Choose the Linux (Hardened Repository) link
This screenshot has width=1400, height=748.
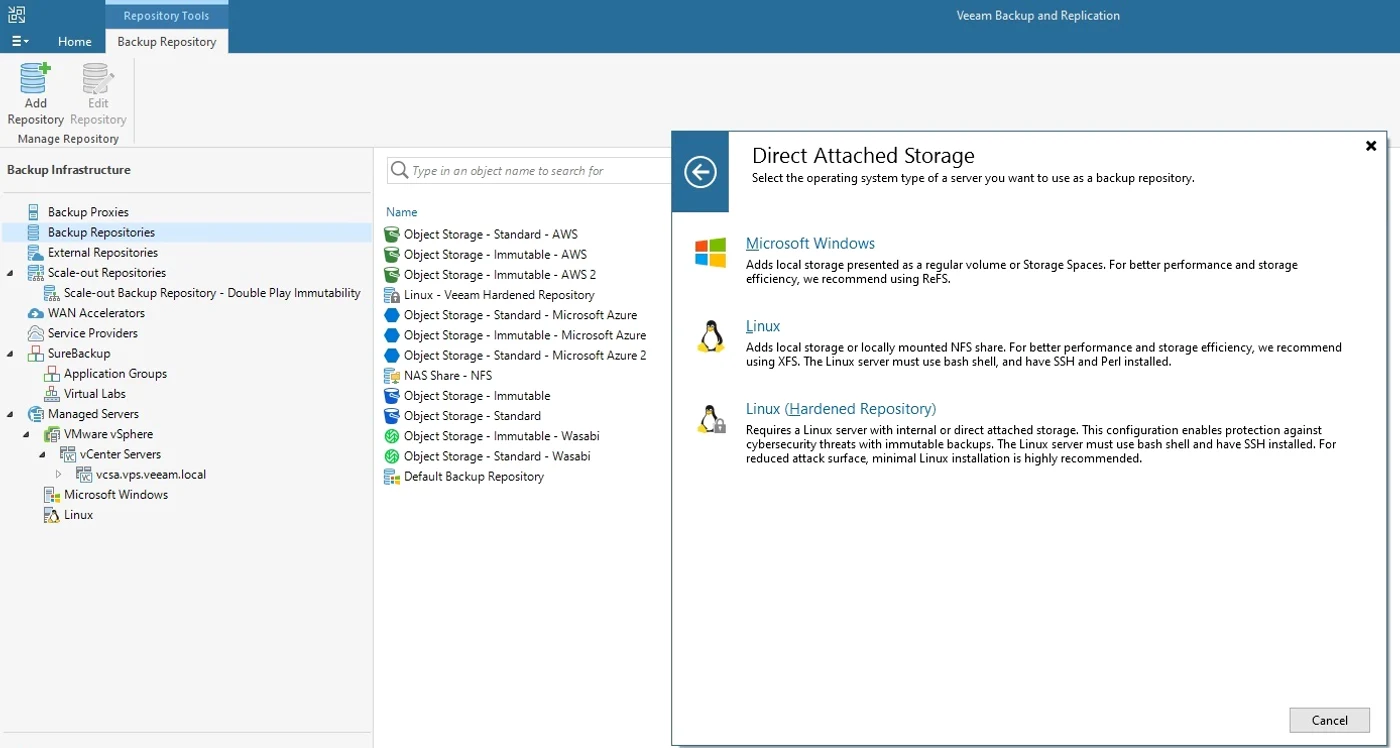[841, 408]
